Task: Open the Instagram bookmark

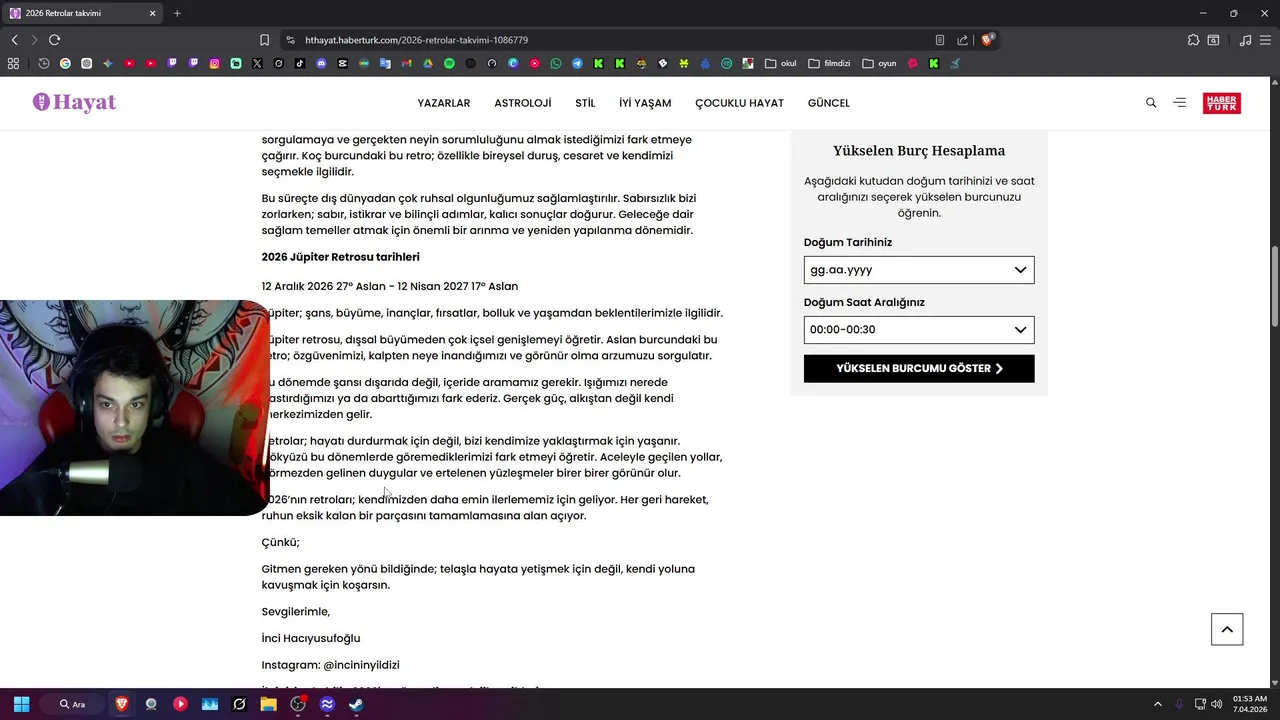Action: 214,63
